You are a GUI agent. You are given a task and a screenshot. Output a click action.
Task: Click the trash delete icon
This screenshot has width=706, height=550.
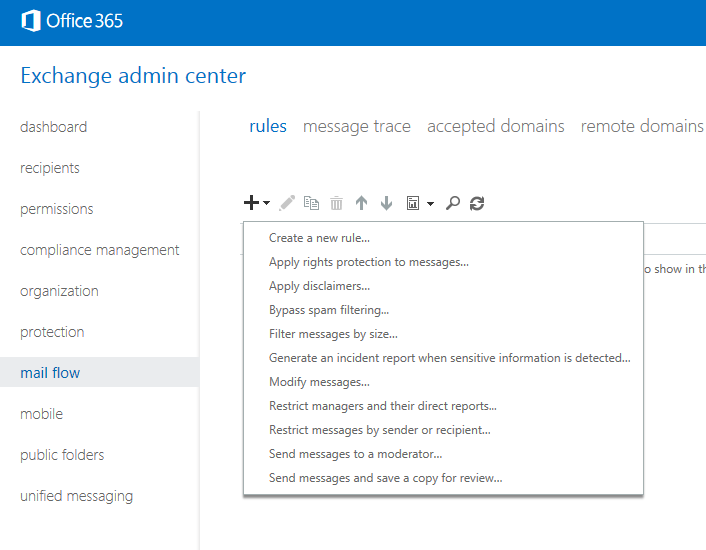336,203
